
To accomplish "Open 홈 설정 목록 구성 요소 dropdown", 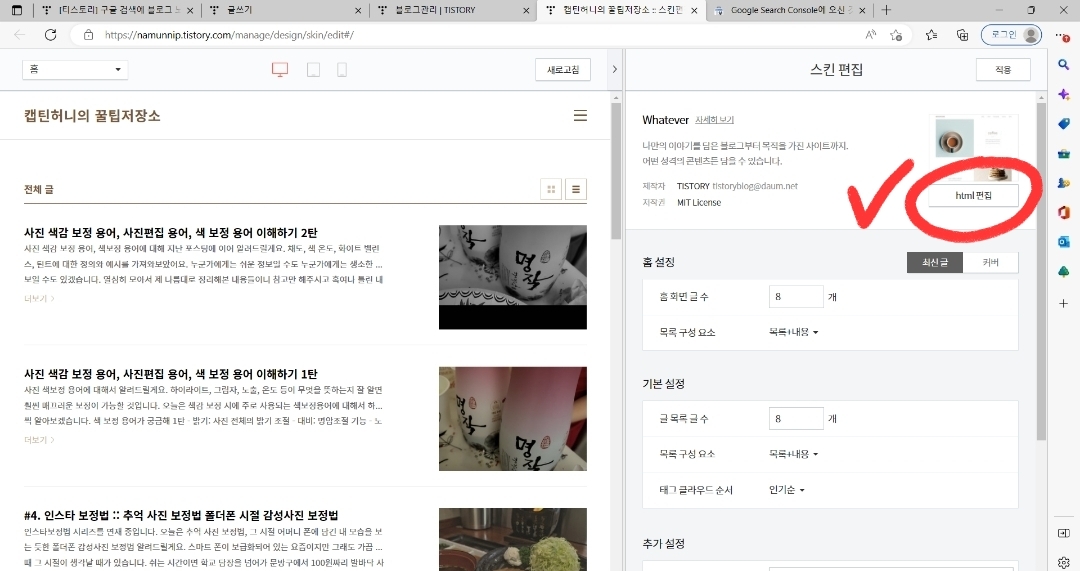I will (793, 332).
